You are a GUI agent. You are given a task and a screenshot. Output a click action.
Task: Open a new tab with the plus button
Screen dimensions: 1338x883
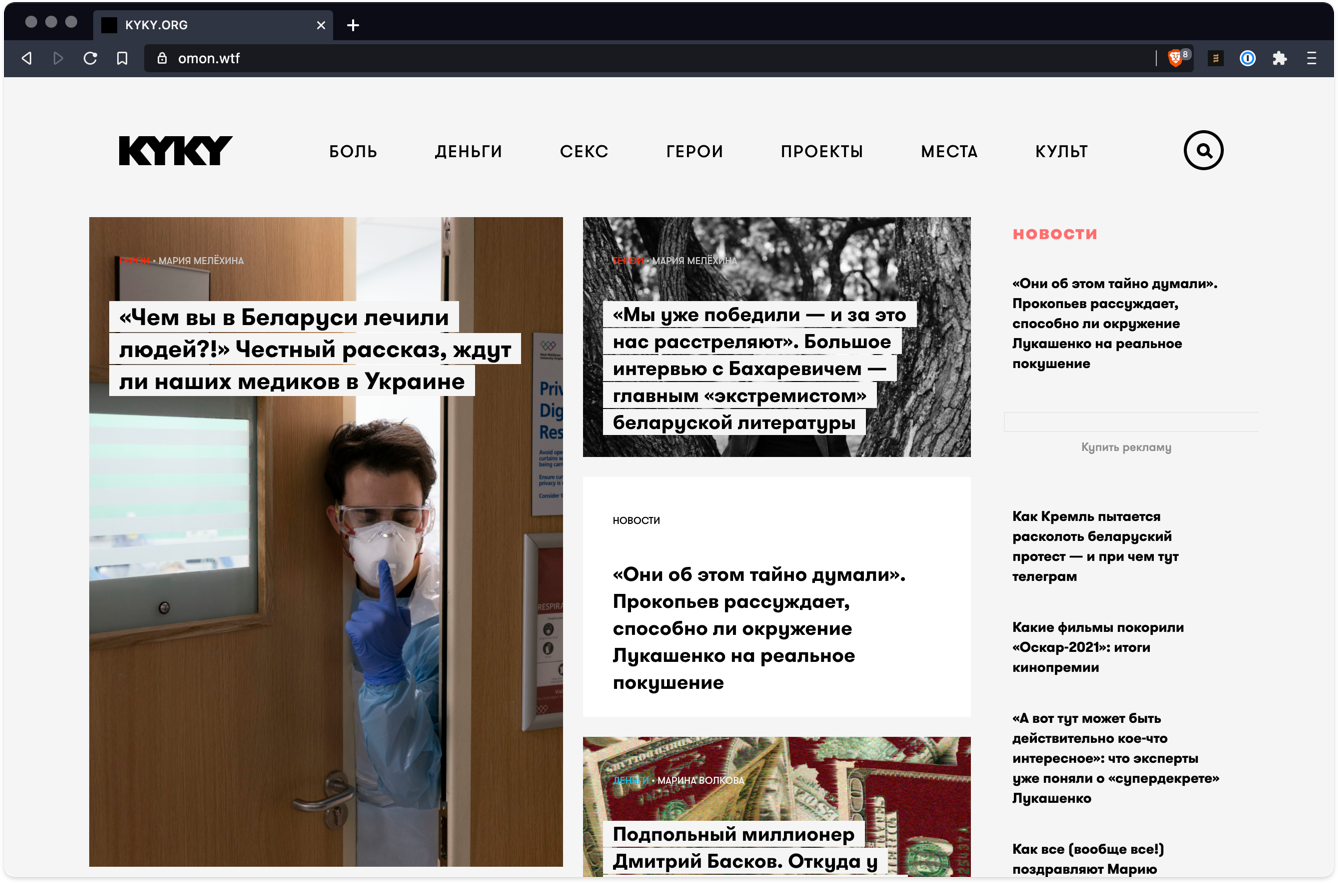[x=353, y=25]
